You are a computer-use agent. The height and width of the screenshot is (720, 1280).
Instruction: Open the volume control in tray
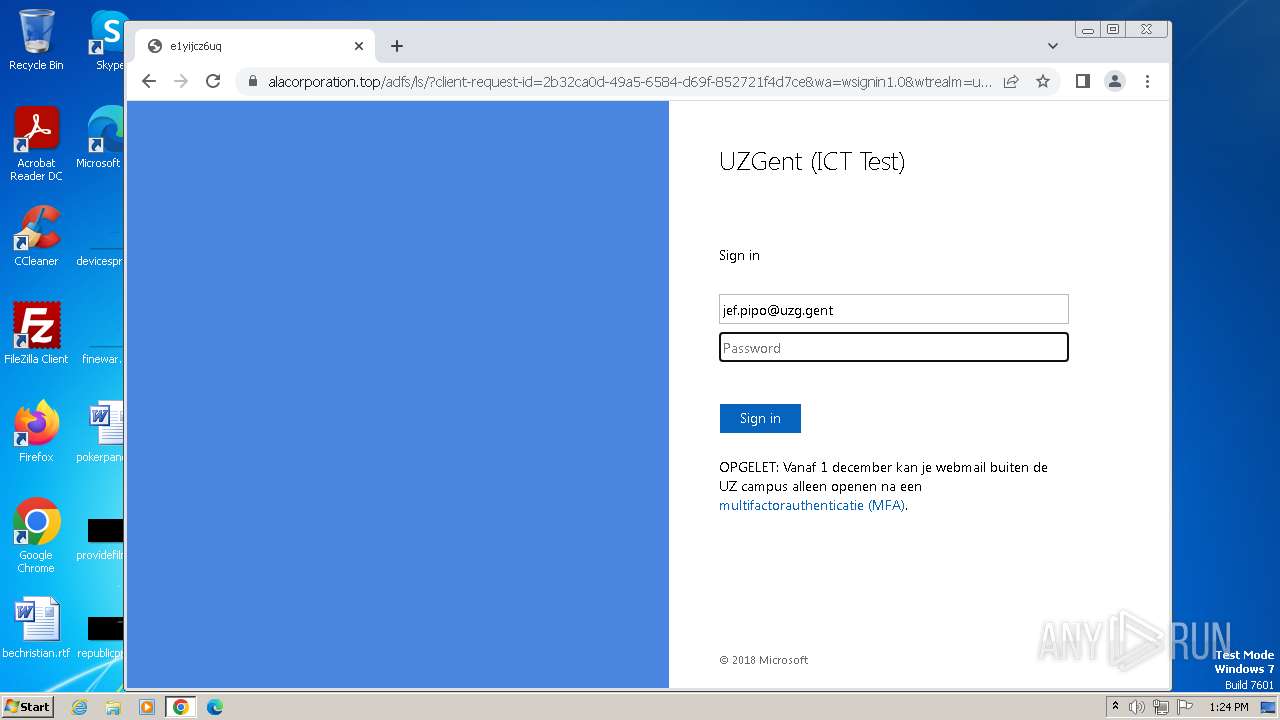point(1136,707)
